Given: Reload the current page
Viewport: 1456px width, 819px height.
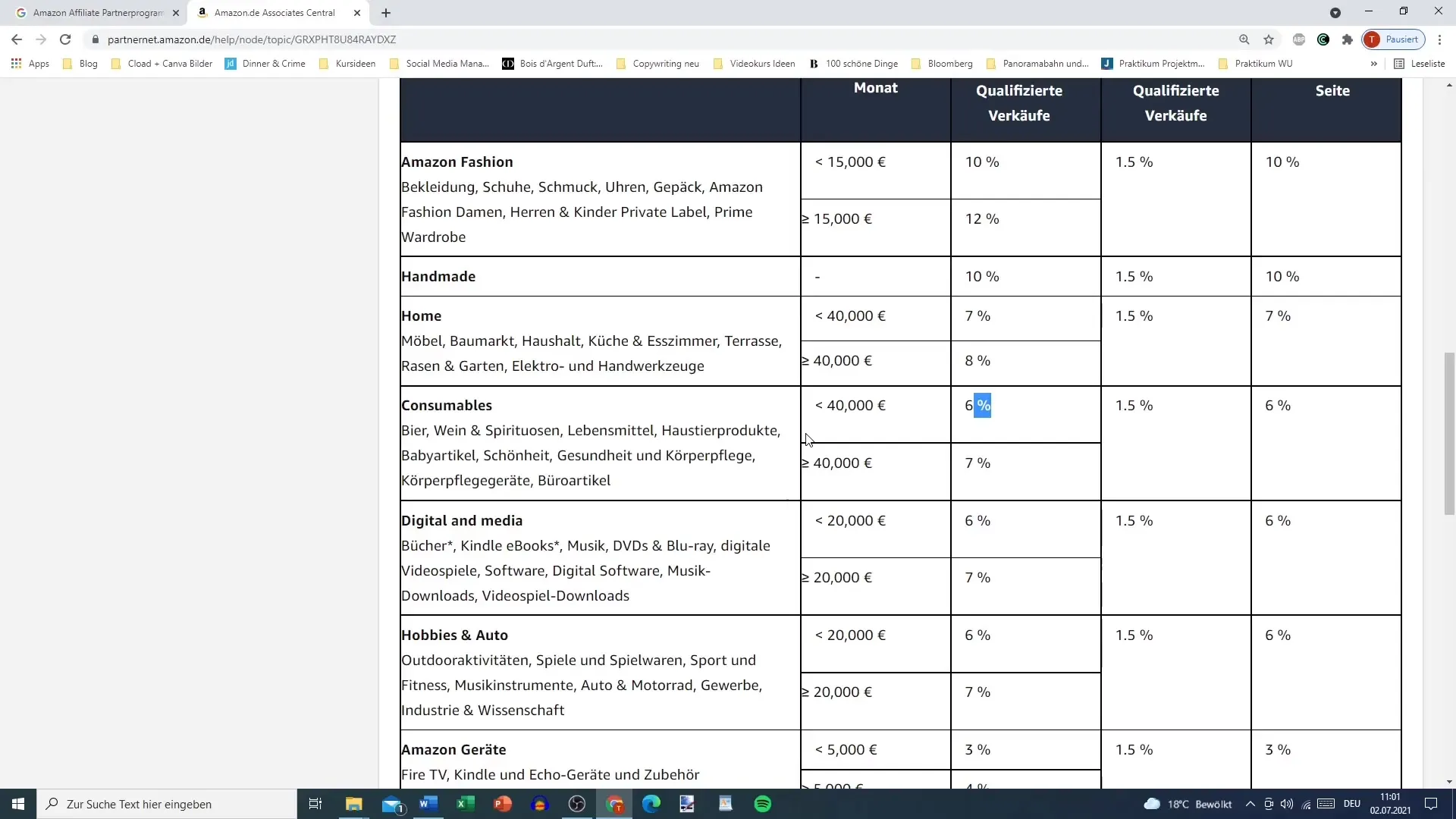Looking at the screenshot, I should coord(65,39).
